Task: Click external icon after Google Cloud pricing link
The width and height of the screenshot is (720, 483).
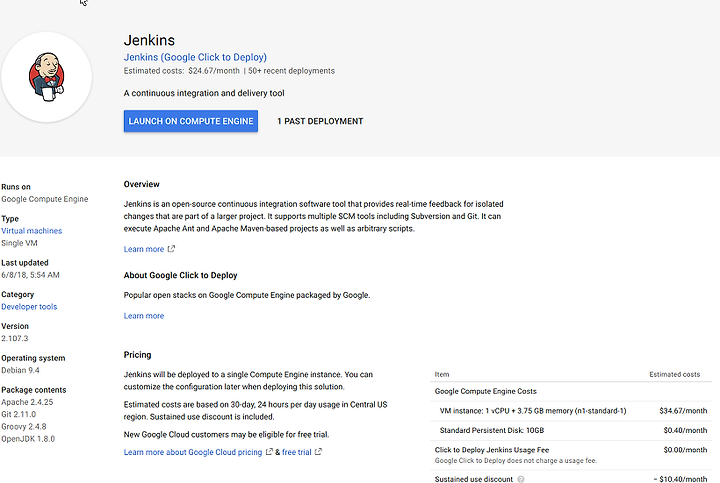Action: point(270,452)
